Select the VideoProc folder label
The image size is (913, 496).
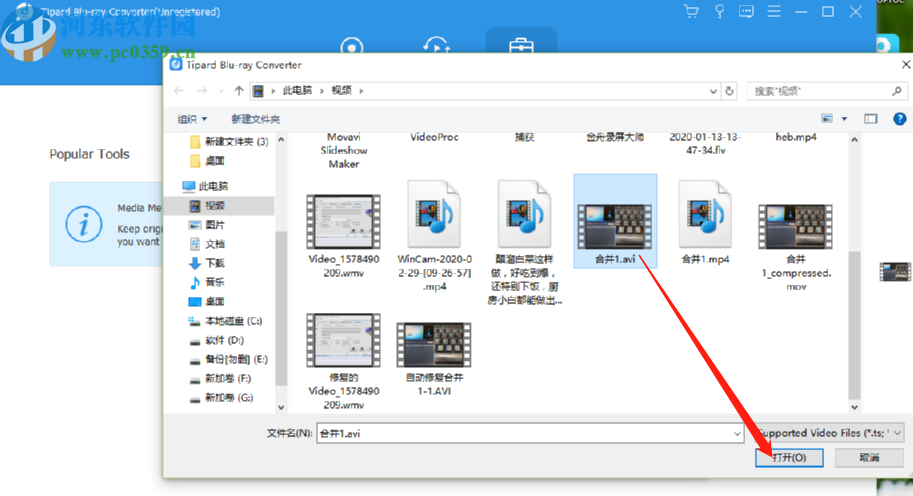[434, 137]
